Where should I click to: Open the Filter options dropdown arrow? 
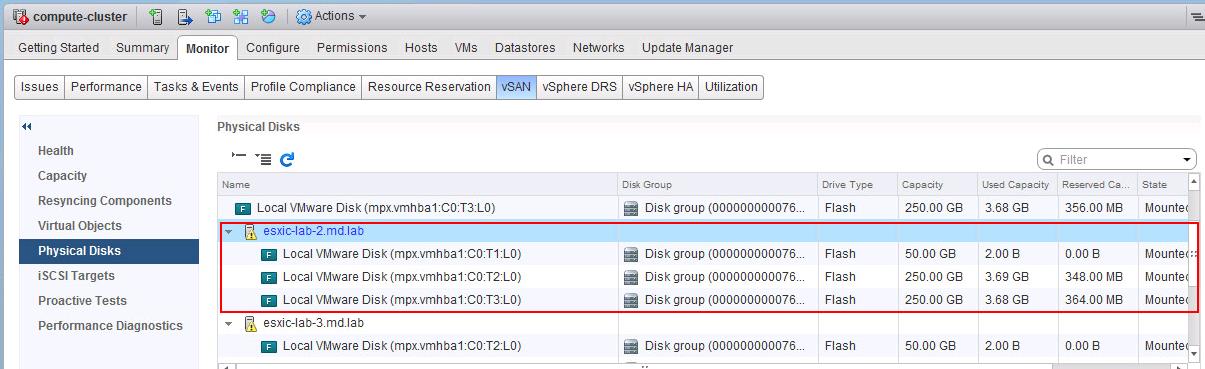coord(1187,160)
